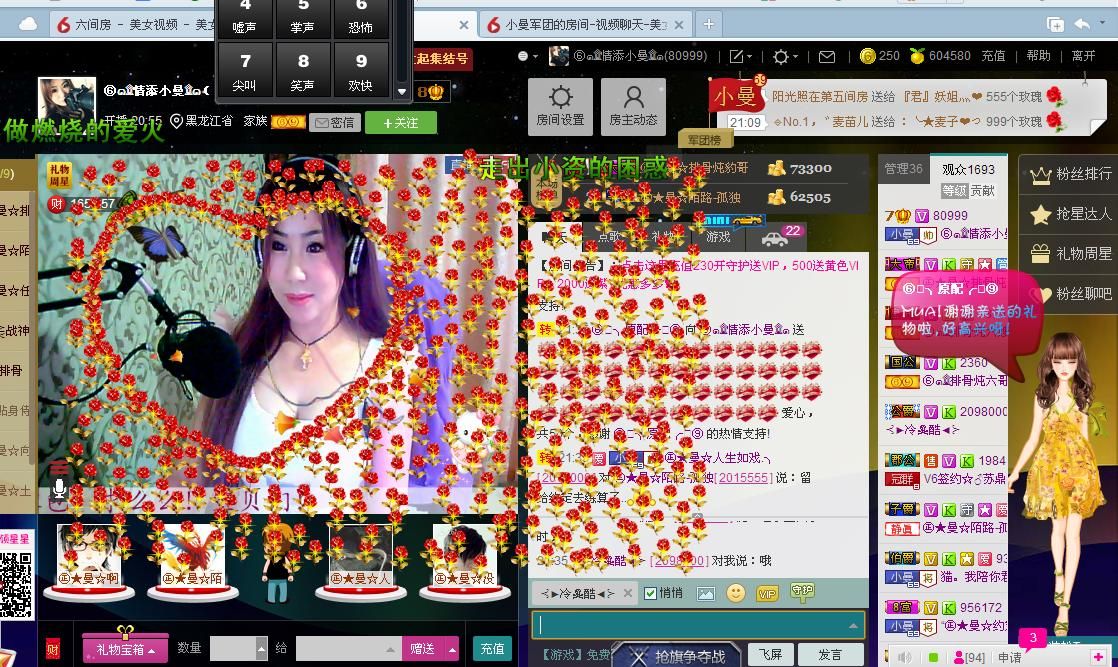This screenshot has height=667, width=1118.
Task: Click inside the chat message input field
Action: pyautogui.click(x=690, y=626)
